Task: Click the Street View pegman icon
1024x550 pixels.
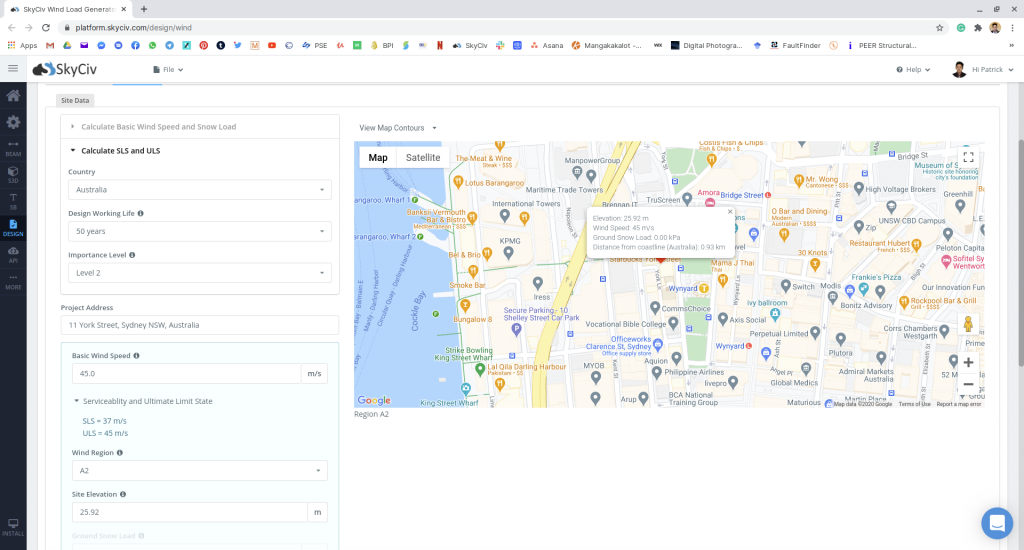Action: [x=967, y=324]
